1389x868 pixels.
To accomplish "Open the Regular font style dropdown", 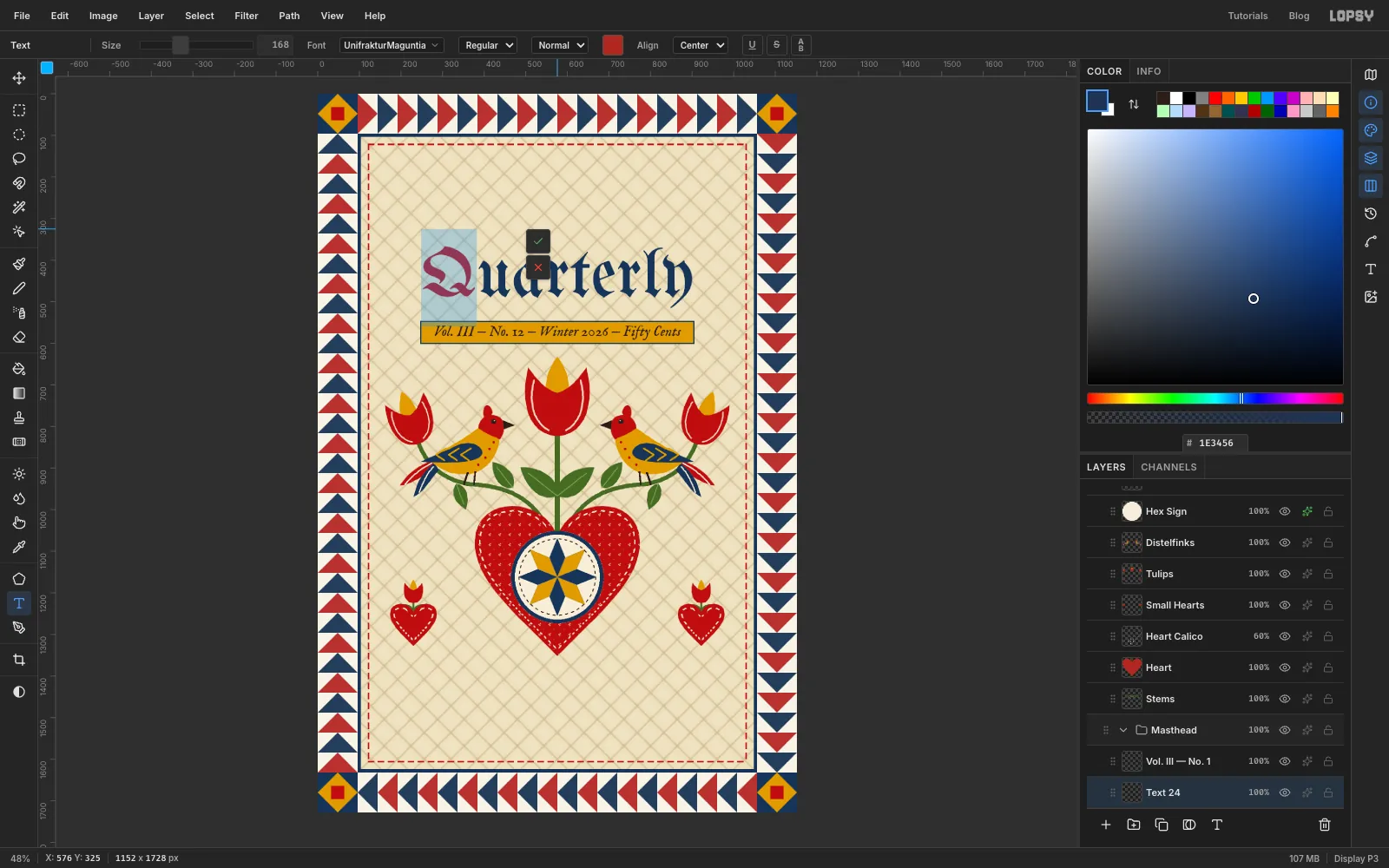I will [488, 45].
